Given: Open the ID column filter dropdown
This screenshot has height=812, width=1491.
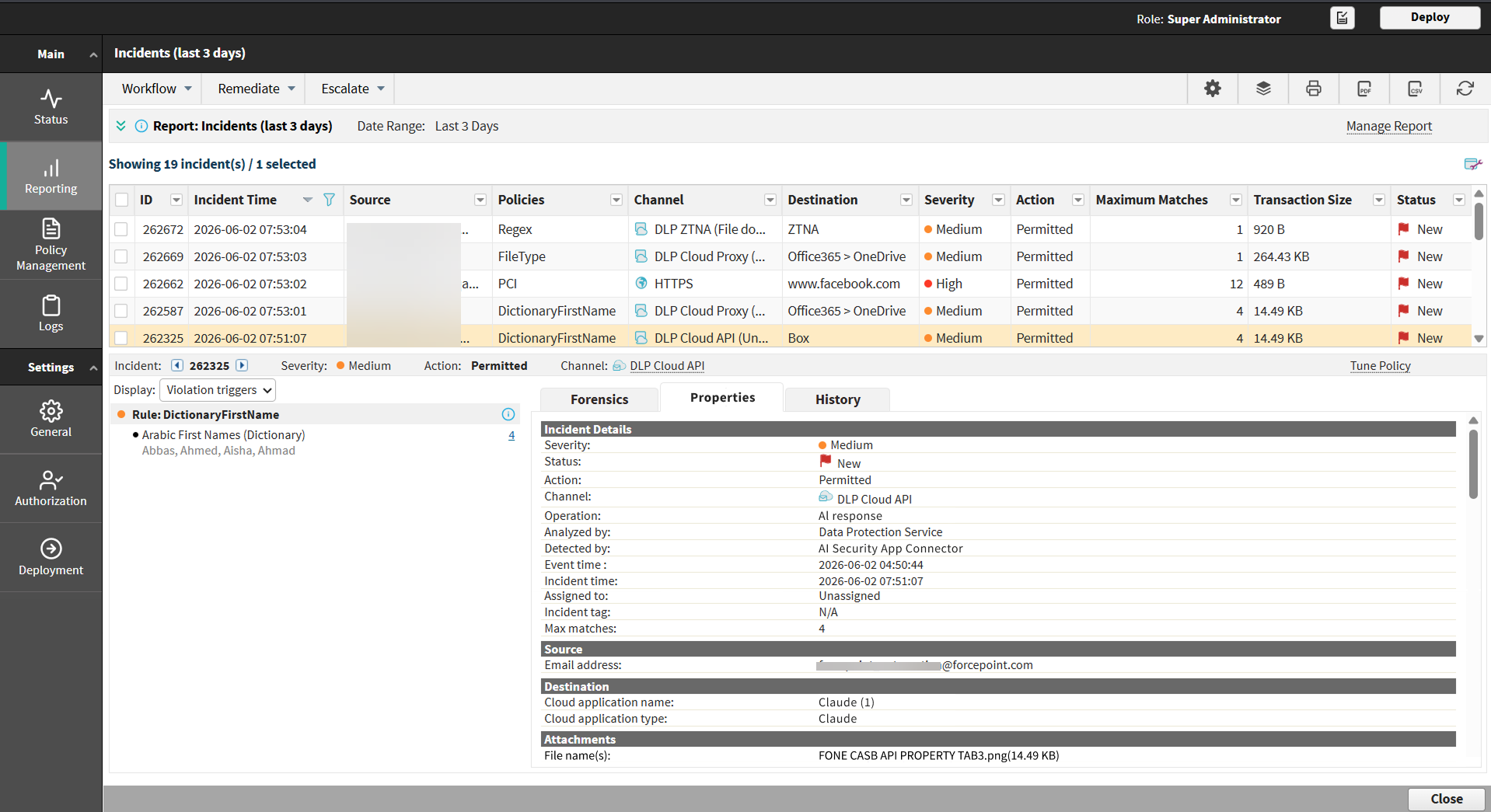Looking at the screenshot, I should [176, 200].
